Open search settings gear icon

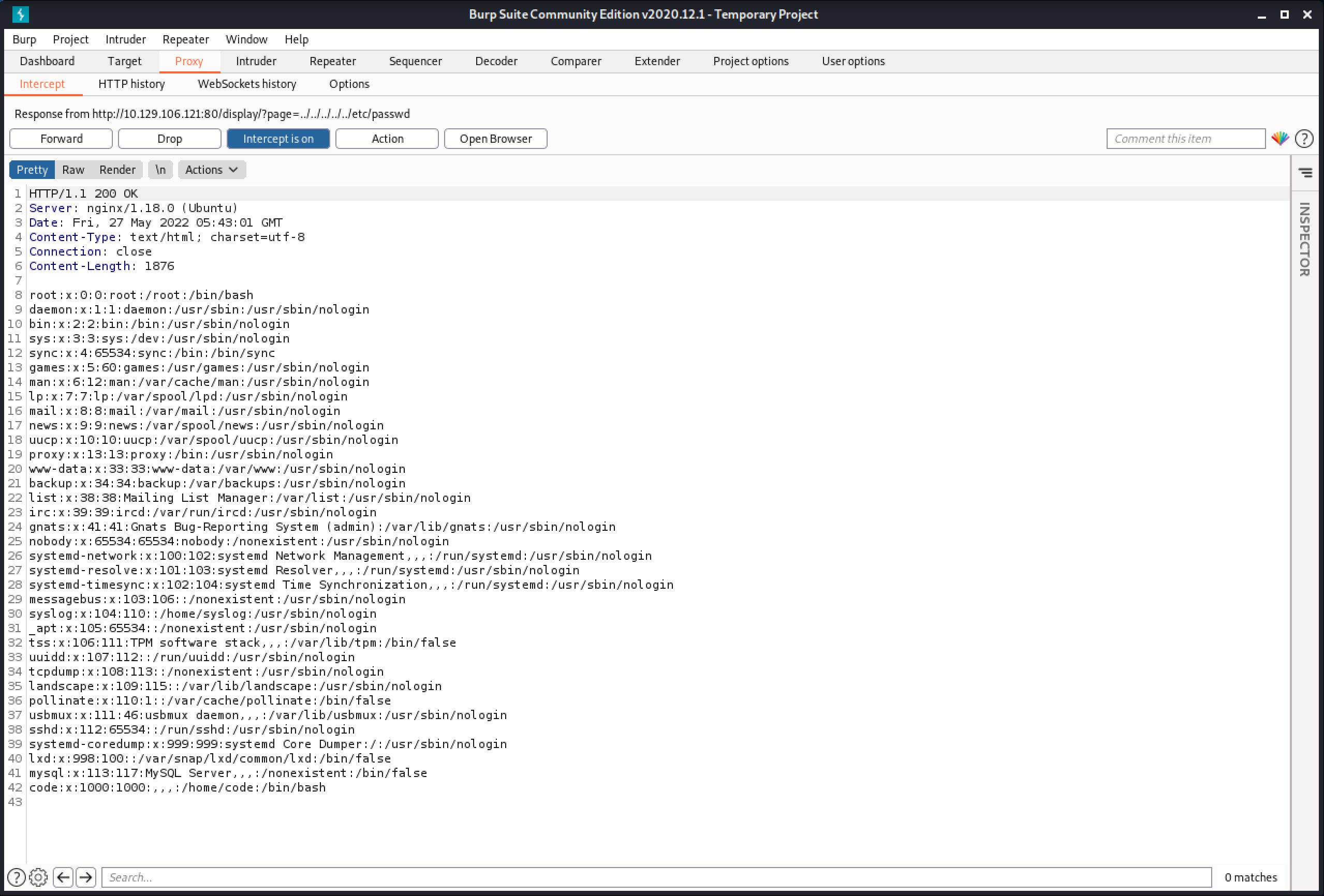click(38, 877)
